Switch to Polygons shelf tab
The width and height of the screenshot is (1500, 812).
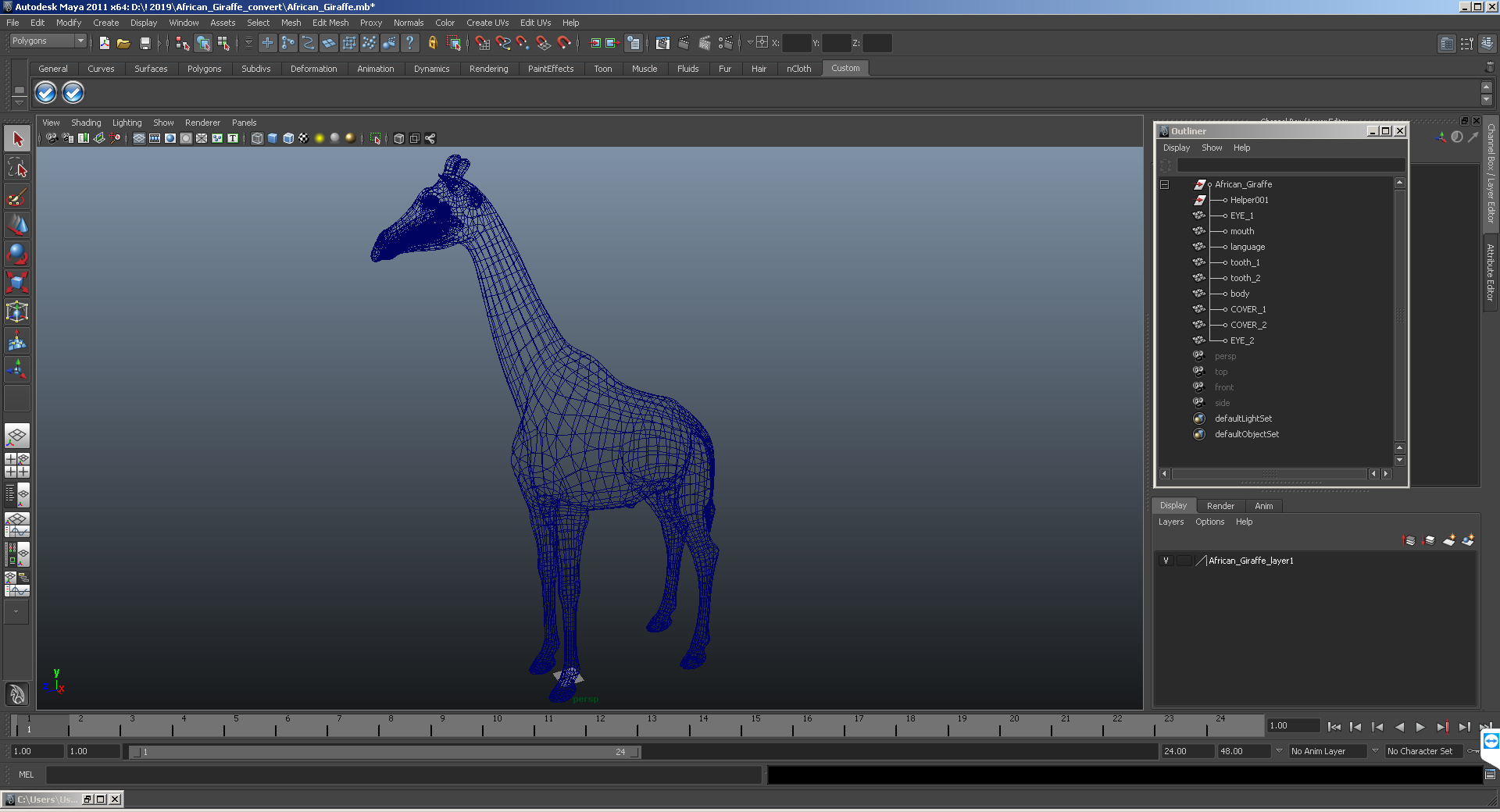pyautogui.click(x=204, y=69)
